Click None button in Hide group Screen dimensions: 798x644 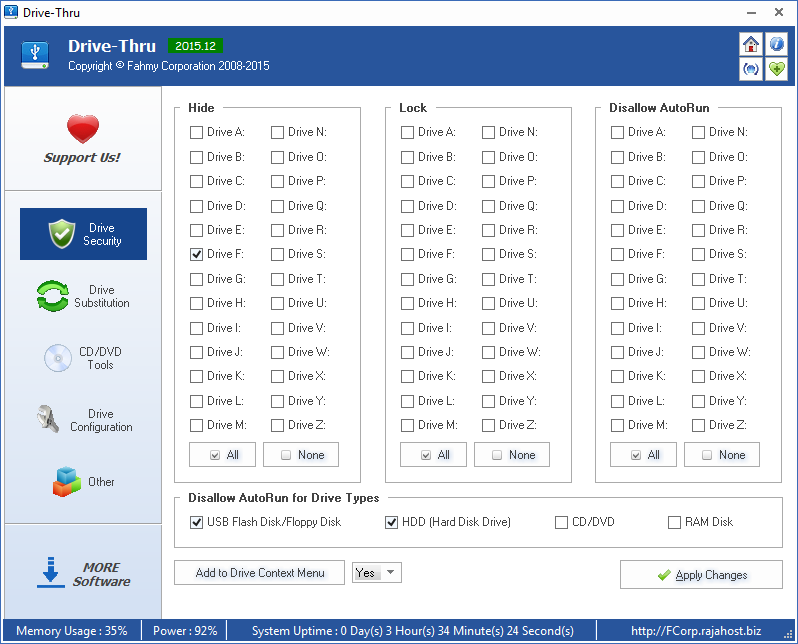(301, 455)
